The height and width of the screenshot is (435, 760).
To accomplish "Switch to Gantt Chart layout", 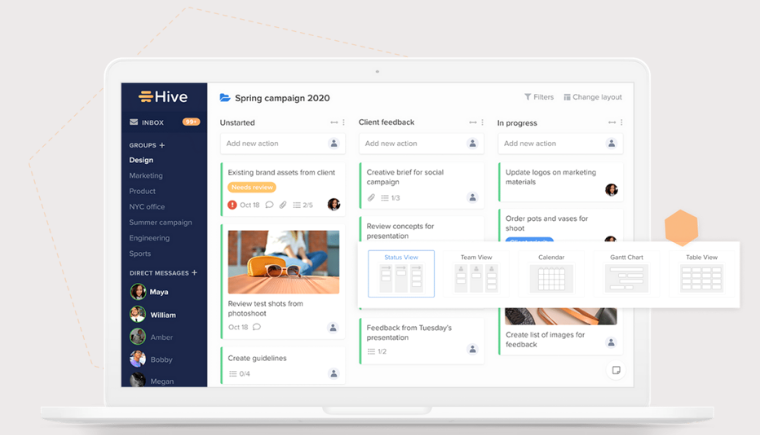I will (x=627, y=274).
